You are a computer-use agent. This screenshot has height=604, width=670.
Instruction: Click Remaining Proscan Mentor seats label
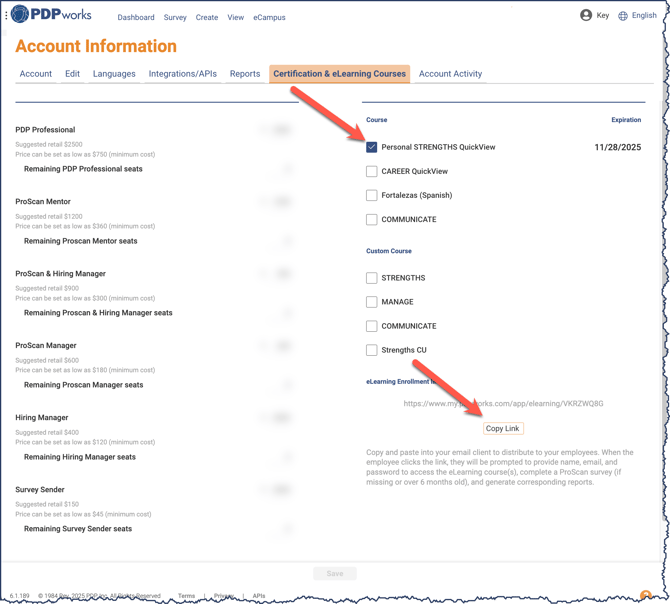pyautogui.click(x=80, y=241)
